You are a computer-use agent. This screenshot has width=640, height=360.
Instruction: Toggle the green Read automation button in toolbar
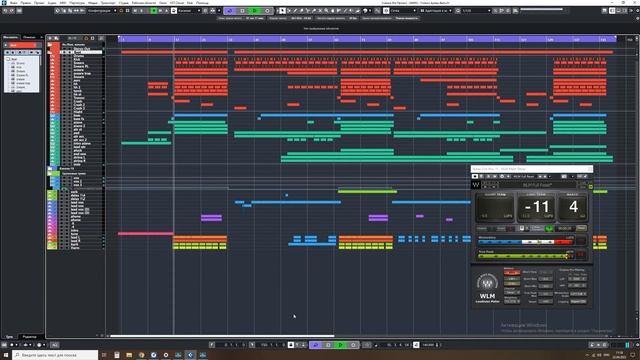[154, 11]
